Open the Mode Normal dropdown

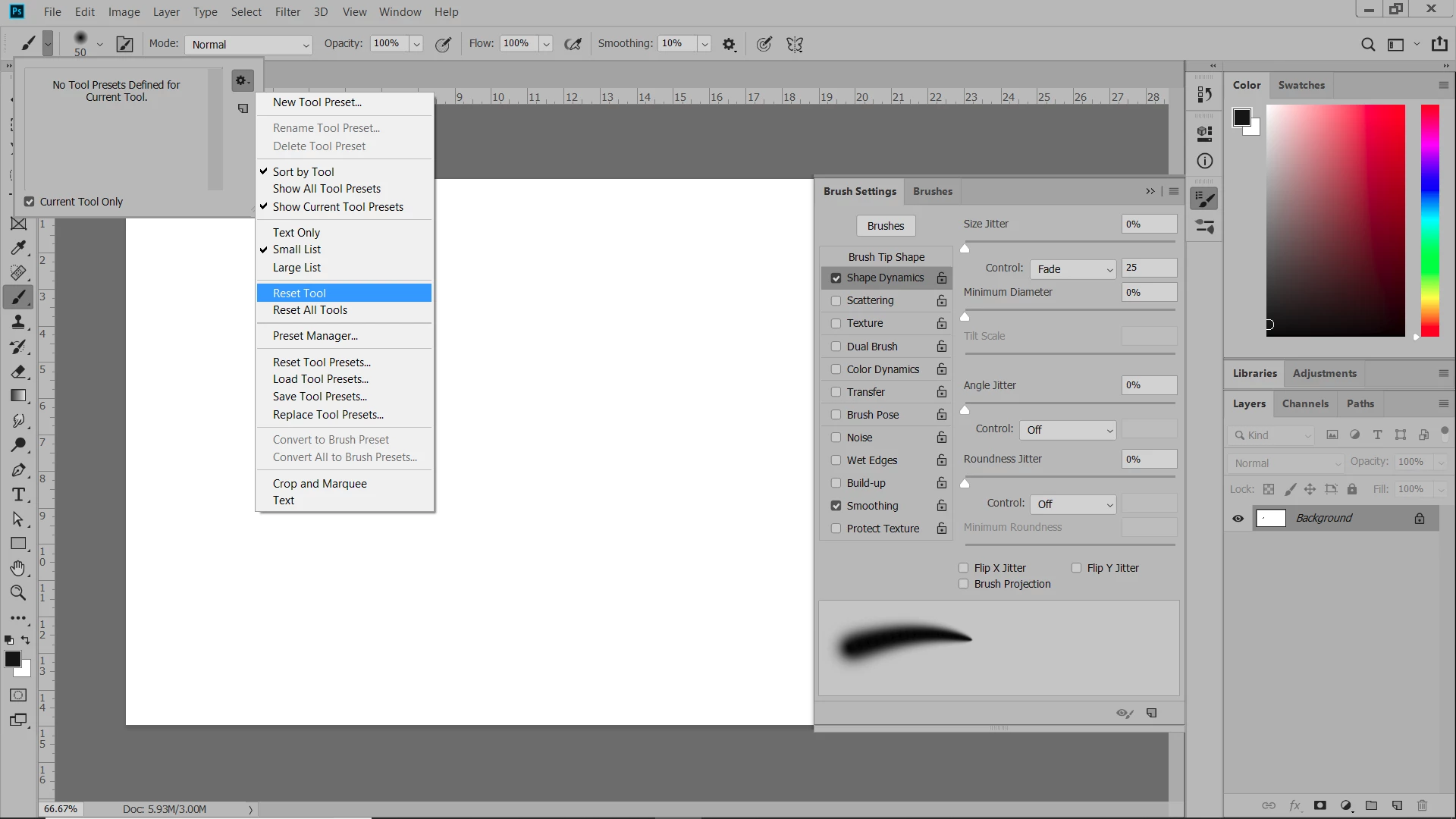[249, 45]
